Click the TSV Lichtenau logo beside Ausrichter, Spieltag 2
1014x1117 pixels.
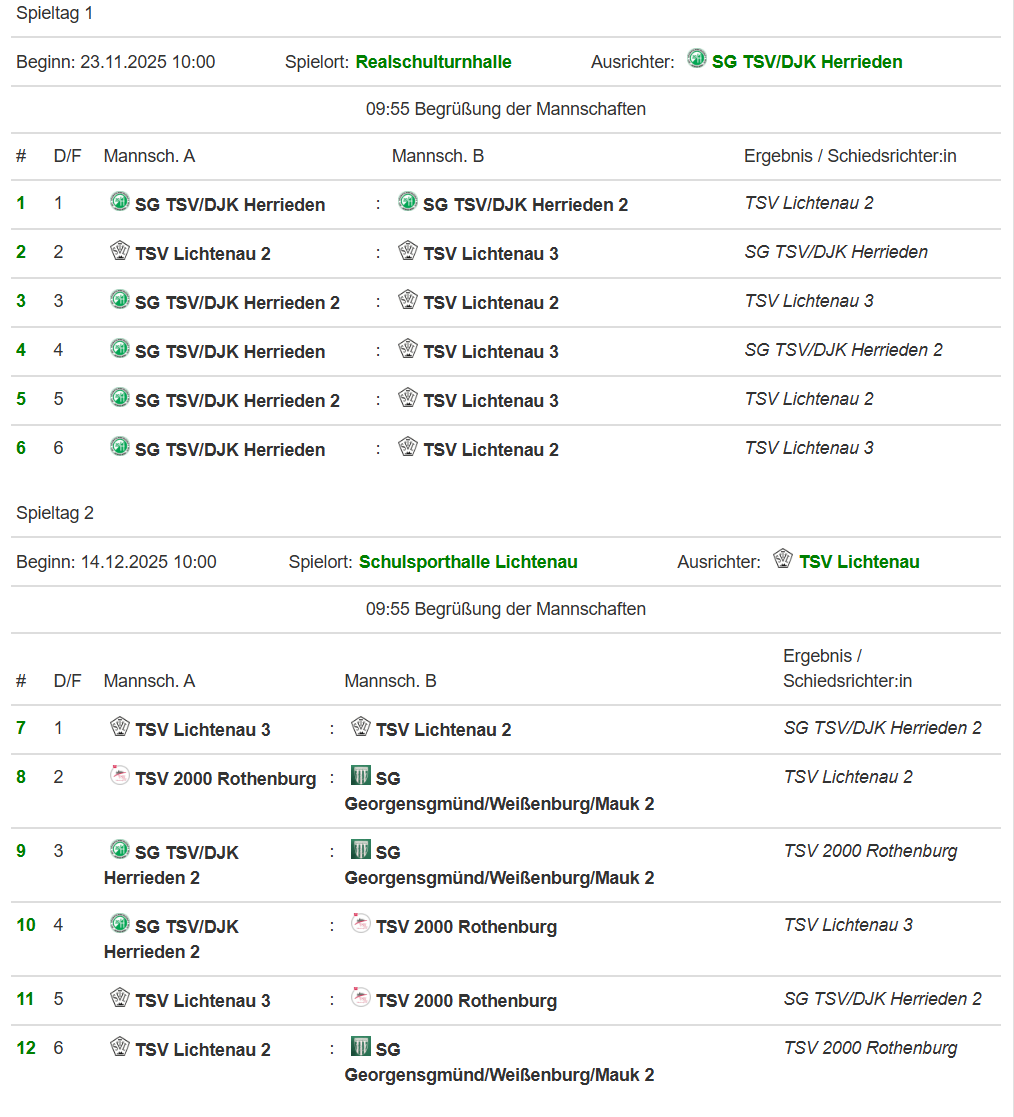pyautogui.click(x=783, y=559)
